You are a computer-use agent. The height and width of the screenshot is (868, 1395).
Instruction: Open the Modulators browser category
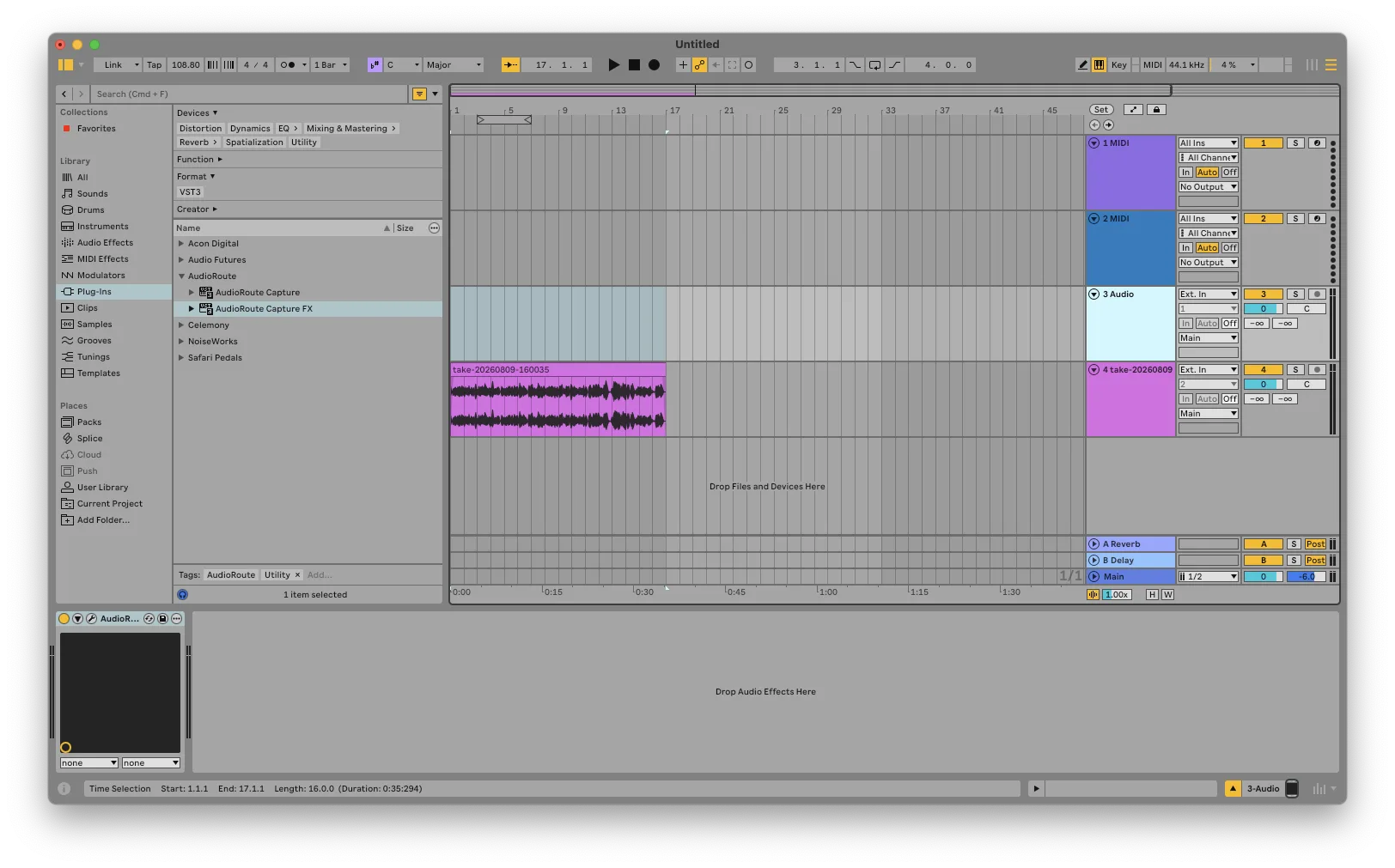click(x=113, y=276)
